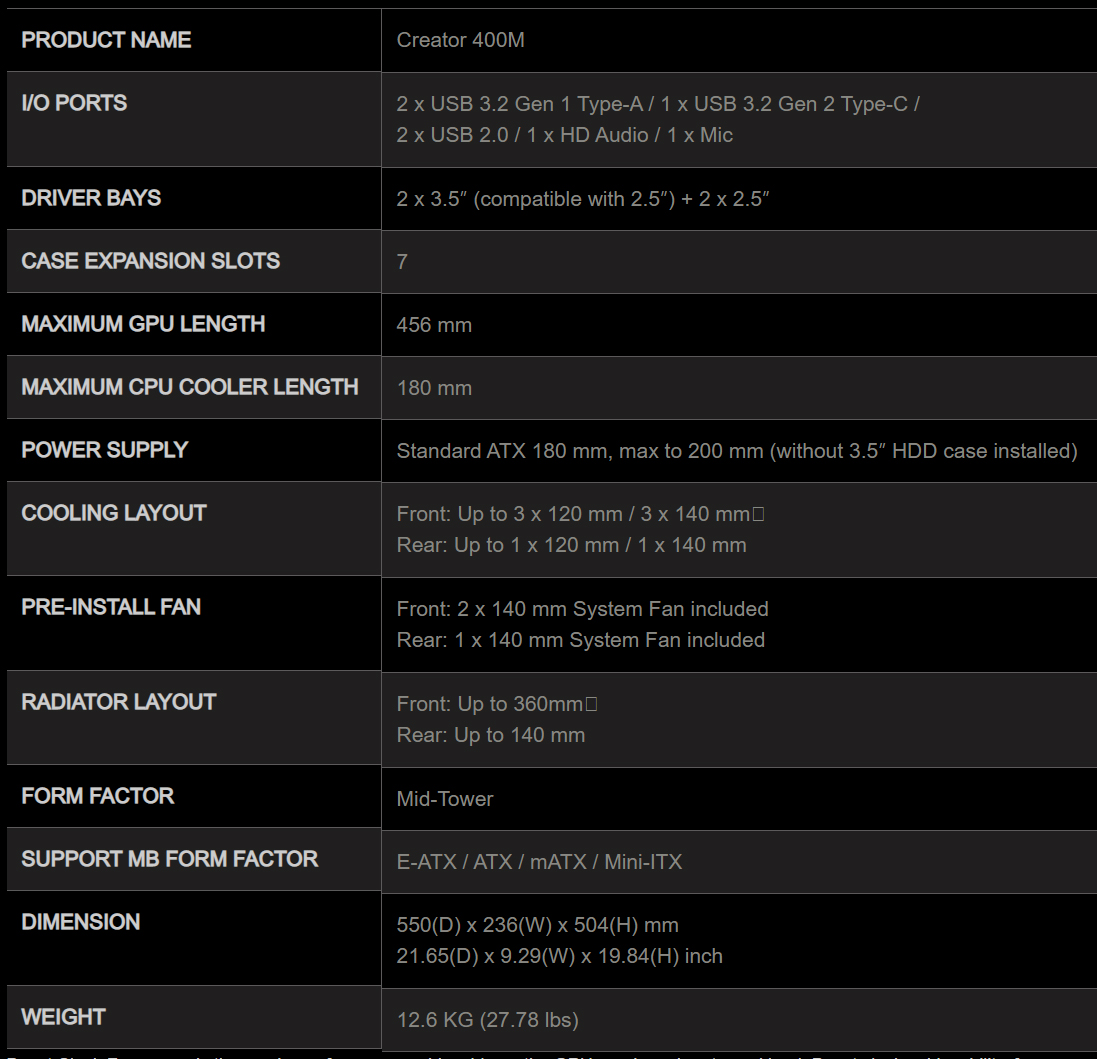Click the RADIATOR LAYOUT label
The height and width of the screenshot is (1059, 1097).
pyautogui.click(x=119, y=702)
